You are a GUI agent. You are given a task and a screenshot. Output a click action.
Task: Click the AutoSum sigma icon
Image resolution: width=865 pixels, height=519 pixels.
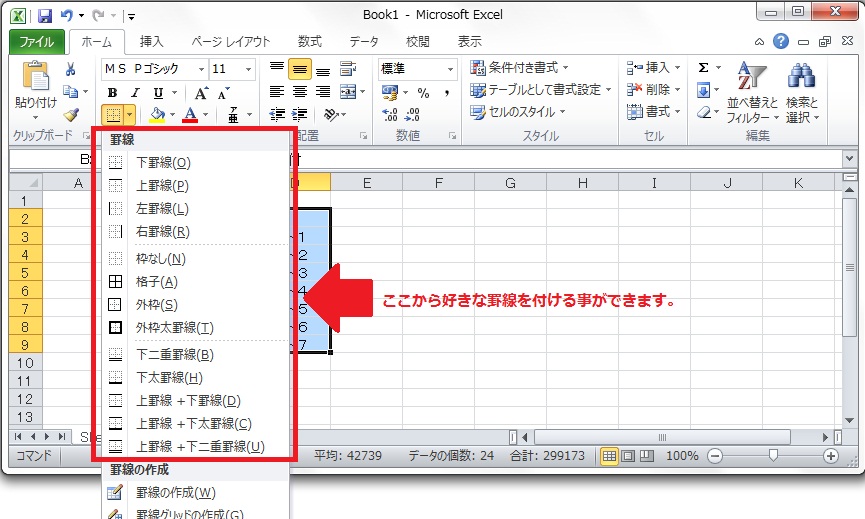703,68
